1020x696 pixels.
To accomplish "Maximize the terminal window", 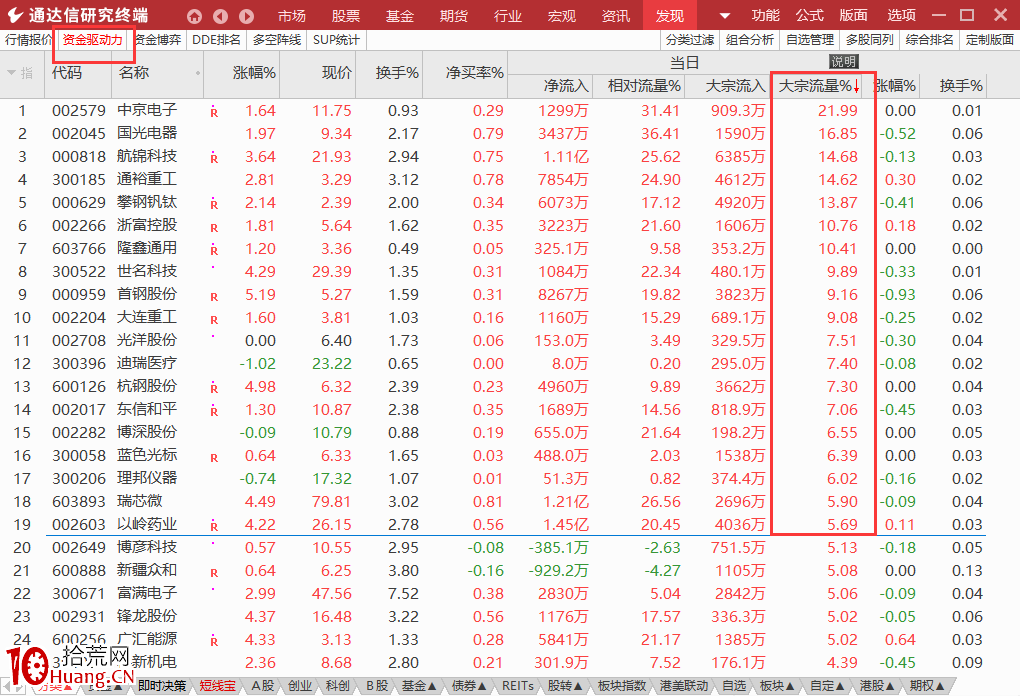I will (x=967, y=16).
